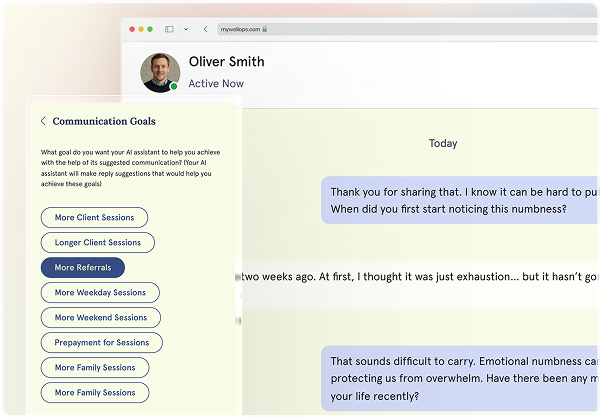Open the dropdown chevron beside sidebar icon
Screen dimensions: 600x418
[185, 29]
